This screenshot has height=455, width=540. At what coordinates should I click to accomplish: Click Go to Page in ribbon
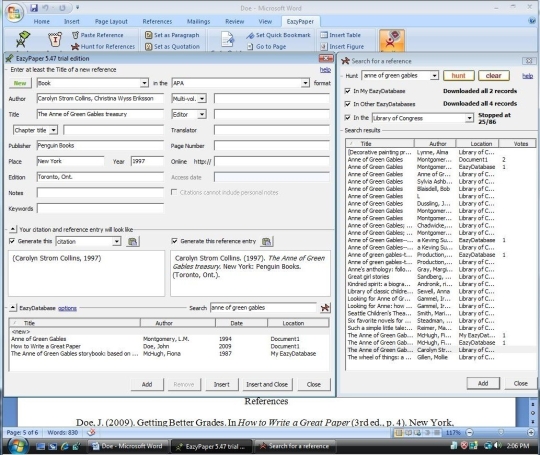(x=267, y=46)
